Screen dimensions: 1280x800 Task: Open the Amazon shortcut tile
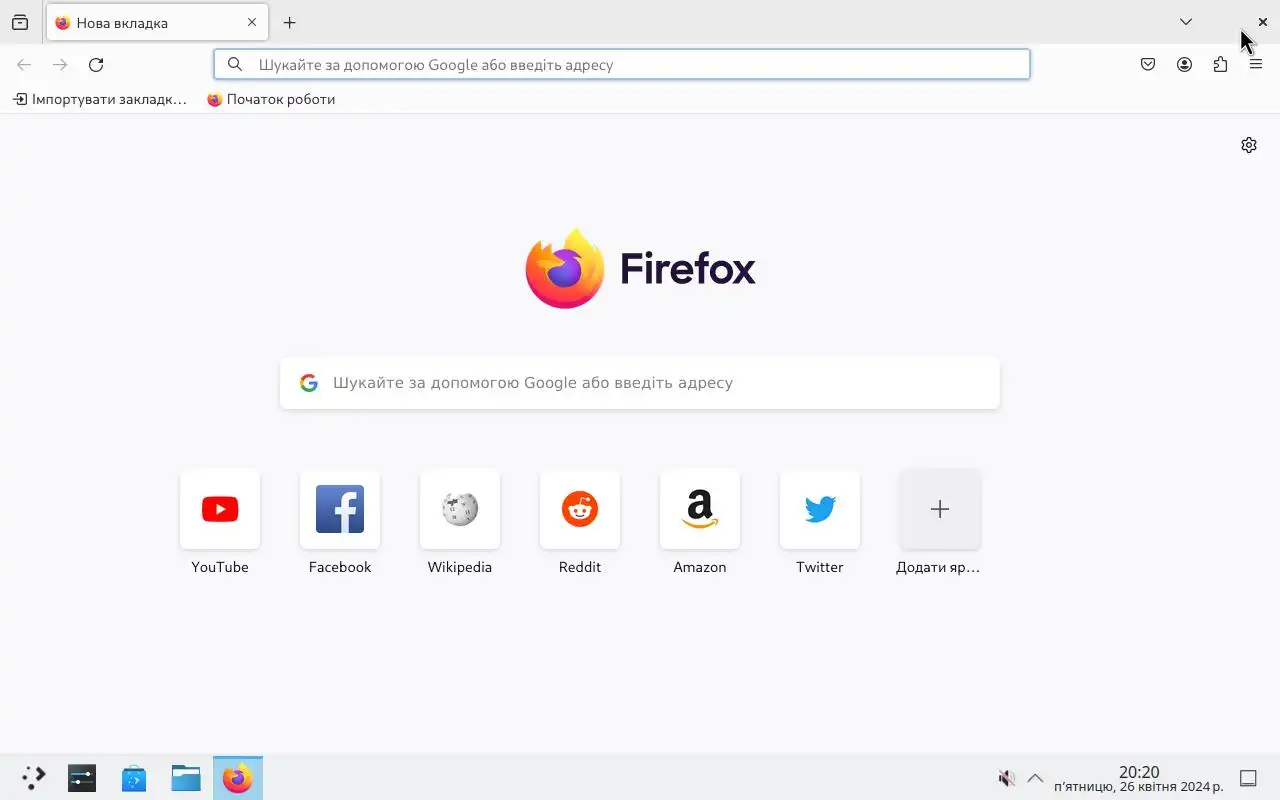[700, 509]
